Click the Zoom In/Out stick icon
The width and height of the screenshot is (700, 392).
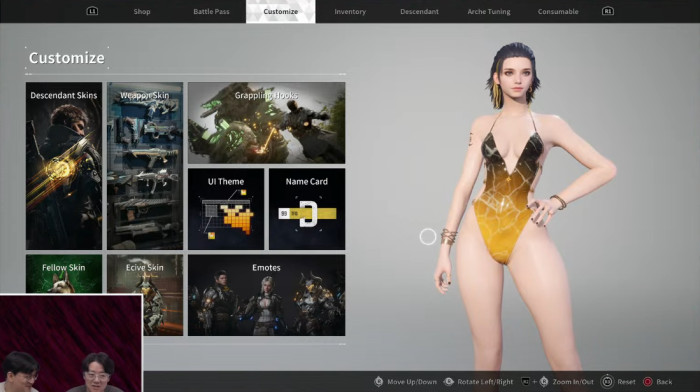coord(544,382)
